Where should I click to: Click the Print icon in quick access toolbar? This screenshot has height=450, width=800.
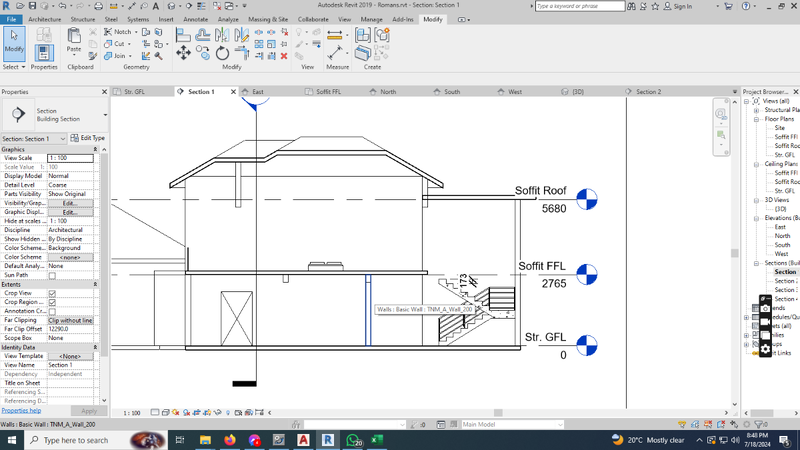click(98, 6)
